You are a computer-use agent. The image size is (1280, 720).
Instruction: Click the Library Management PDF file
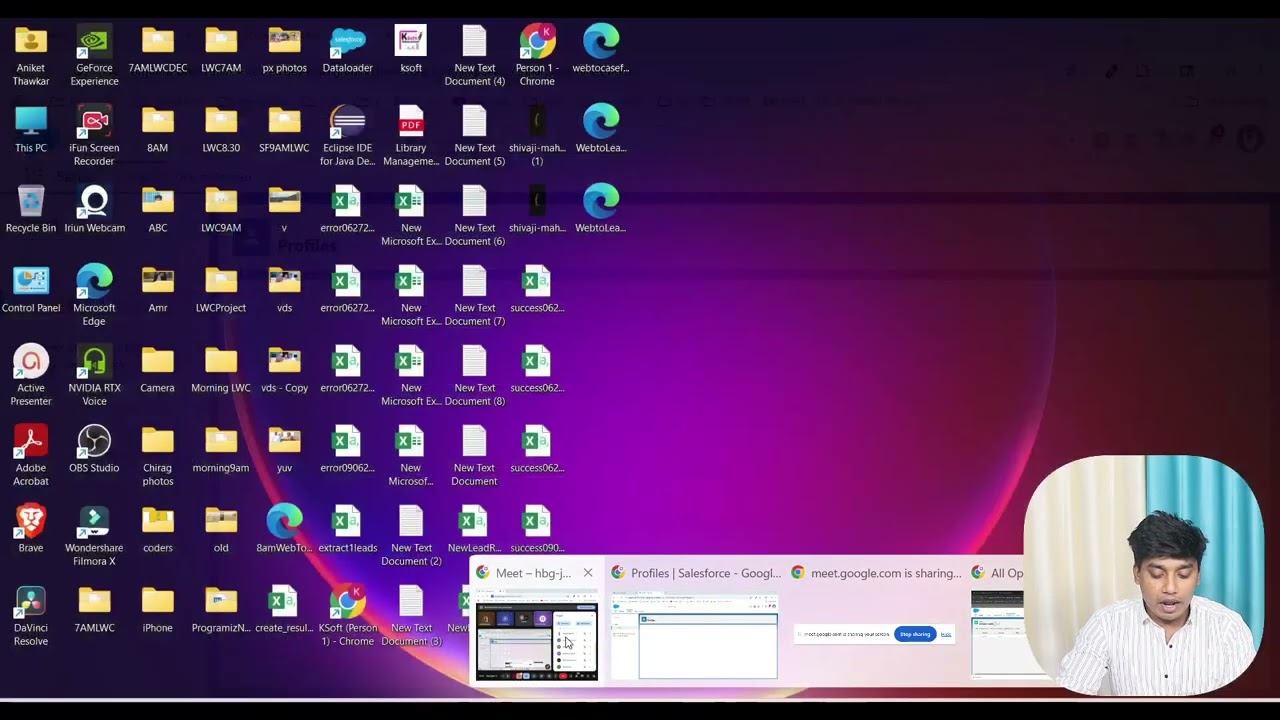[x=411, y=136]
